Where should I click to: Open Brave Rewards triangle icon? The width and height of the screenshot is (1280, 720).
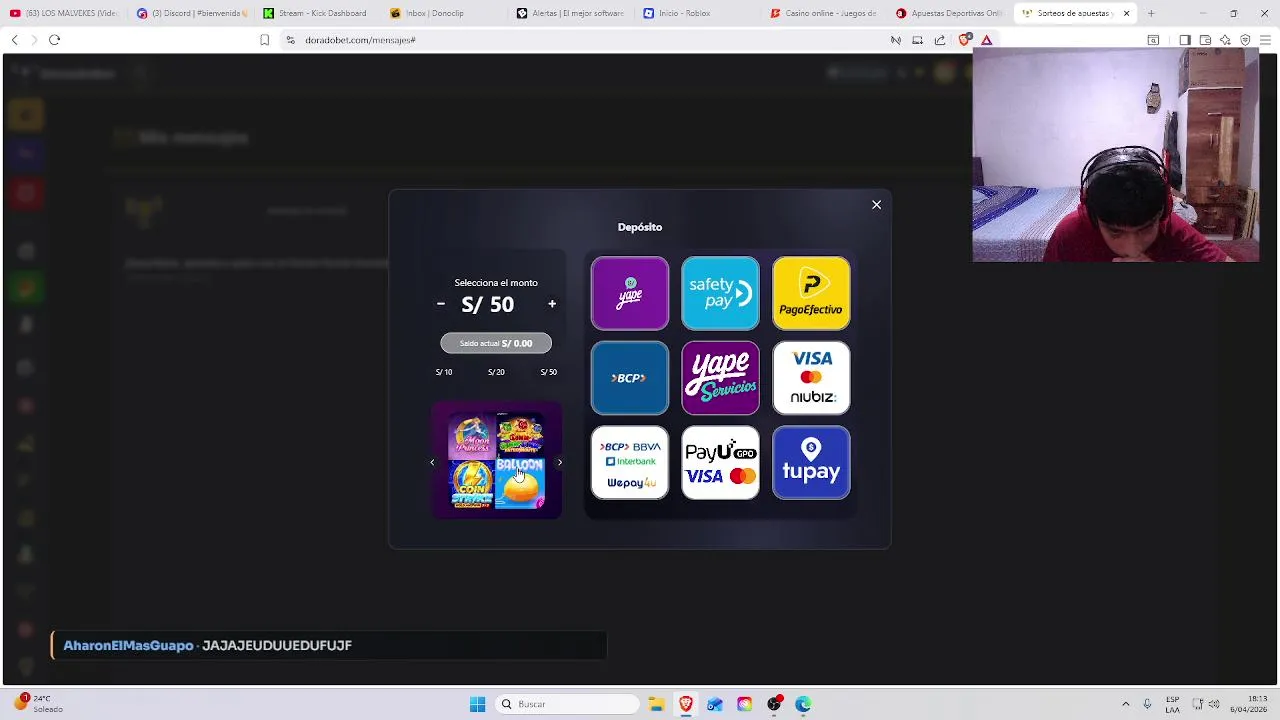point(986,40)
